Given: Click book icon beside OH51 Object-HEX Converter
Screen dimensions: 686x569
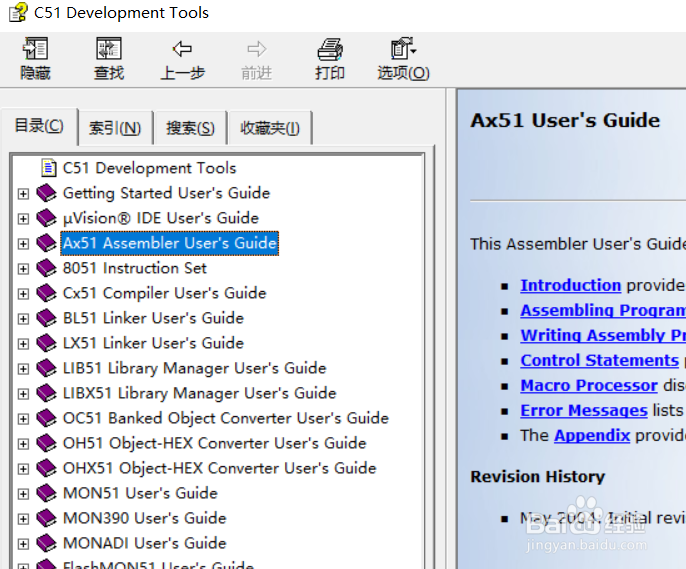Looking at the screenshot, I should pos(46,443).
